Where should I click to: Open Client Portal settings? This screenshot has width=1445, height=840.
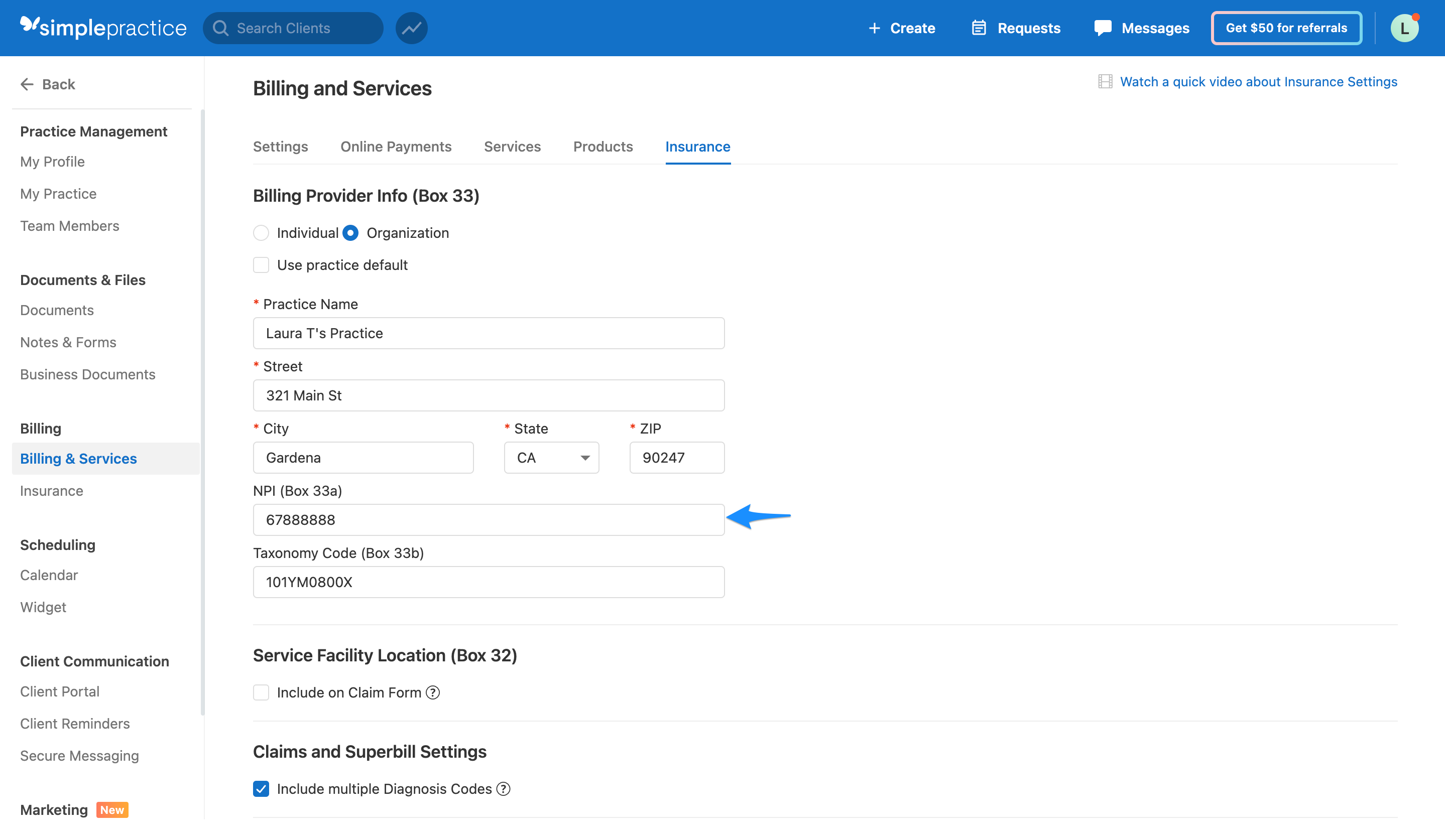(60, 691)
